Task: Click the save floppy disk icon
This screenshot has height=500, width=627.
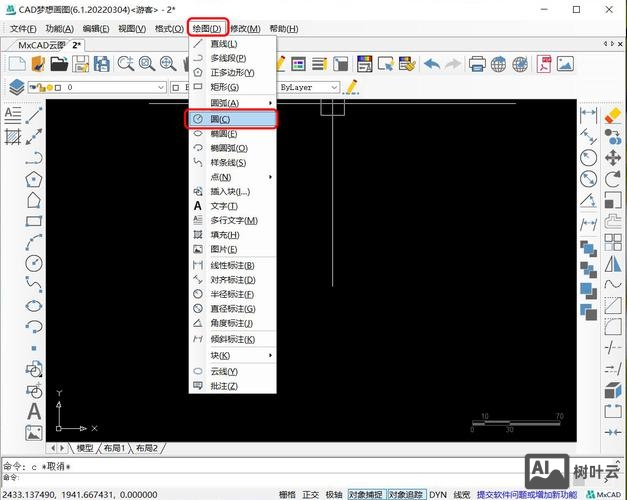Action: pos(81,64)
